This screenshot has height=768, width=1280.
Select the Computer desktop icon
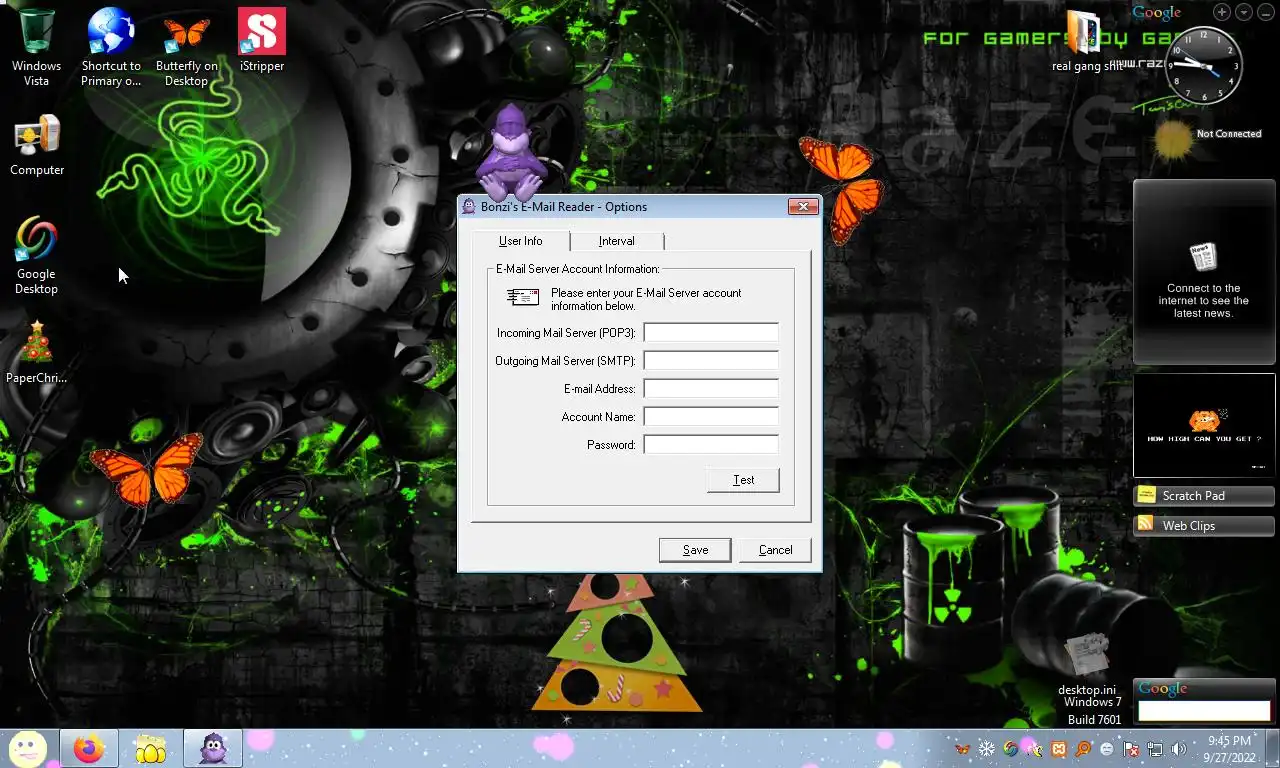coord(37,137)
